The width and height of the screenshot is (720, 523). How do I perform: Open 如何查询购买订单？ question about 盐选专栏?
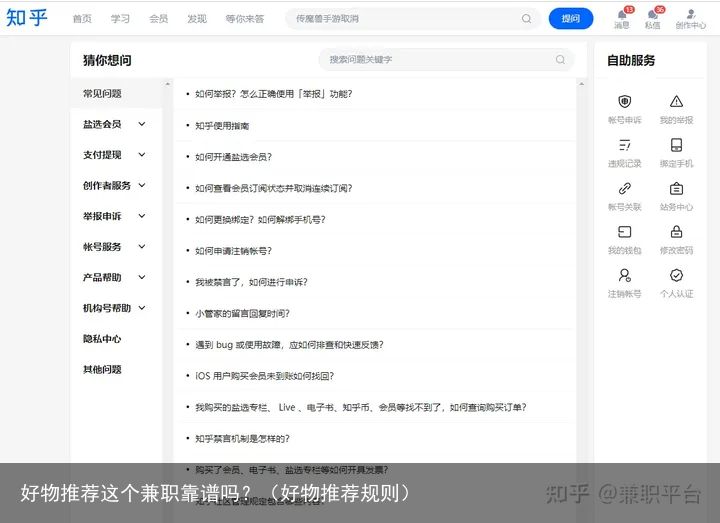(360, 407)
